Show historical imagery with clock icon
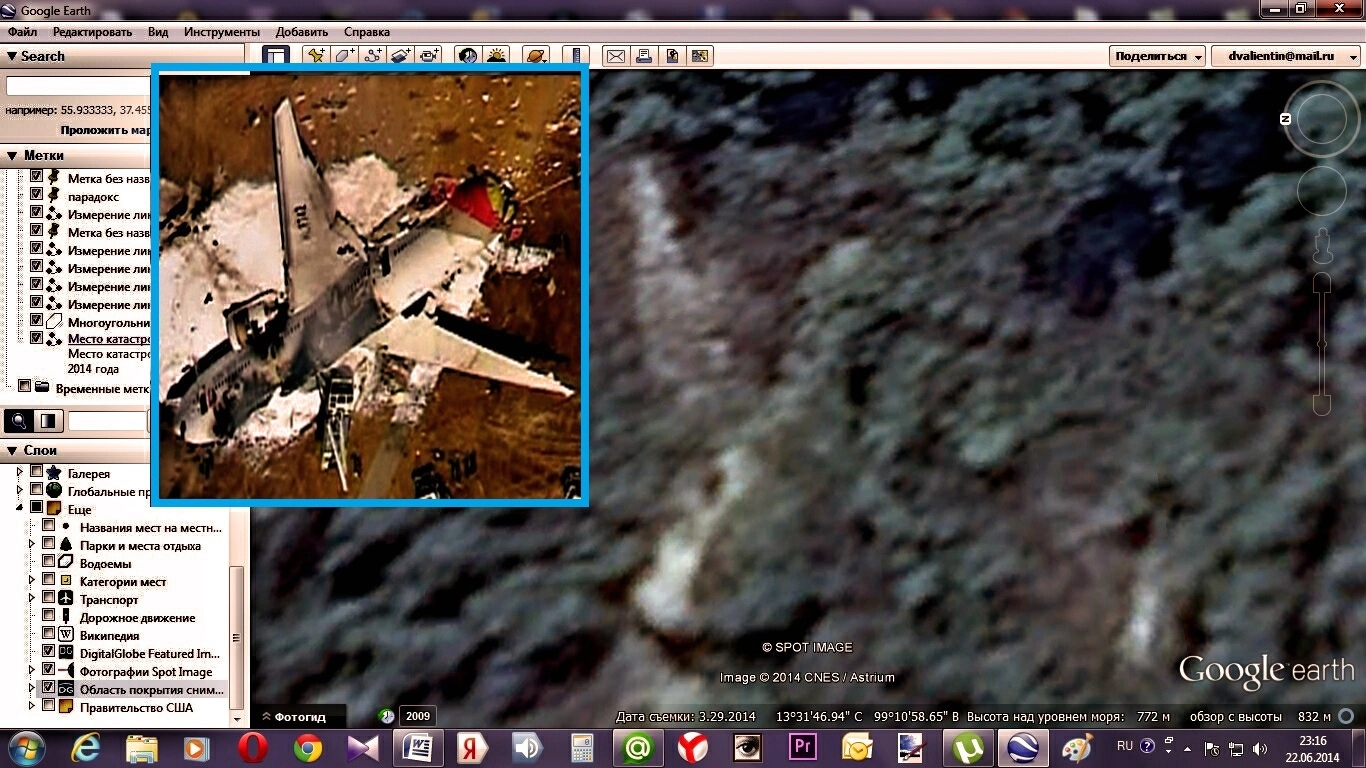 (467, 56)
